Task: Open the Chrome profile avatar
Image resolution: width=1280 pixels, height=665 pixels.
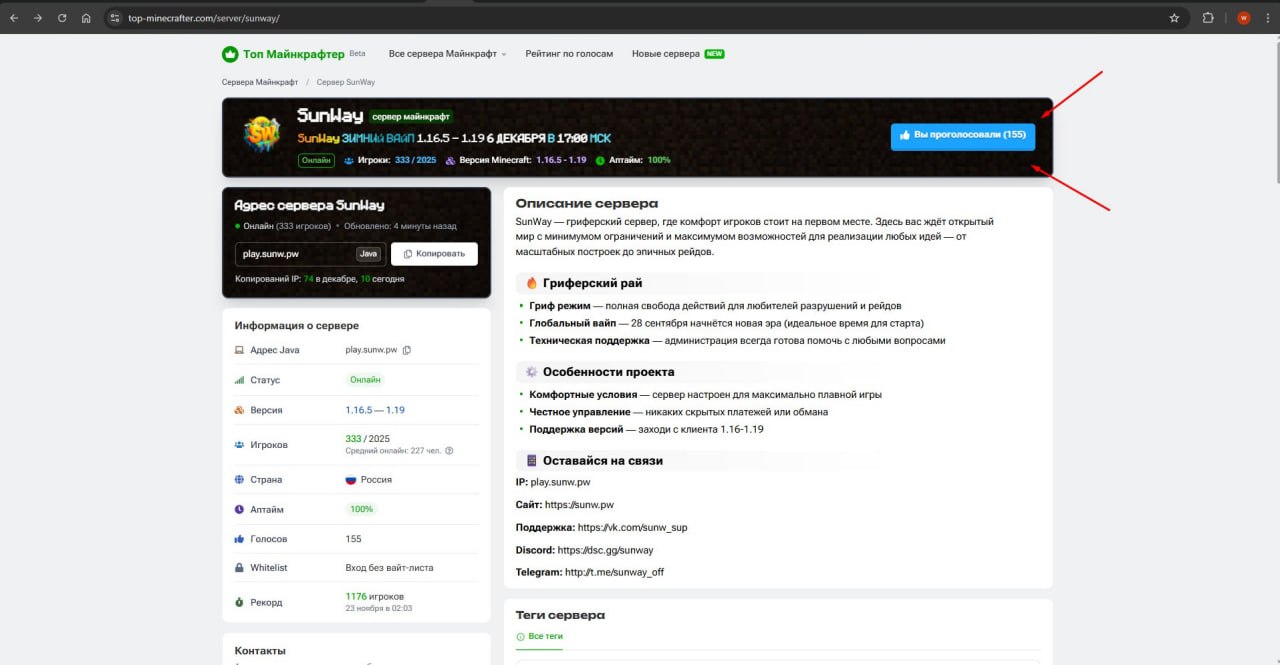Action: pyautogui.click(x=1243, y=18)
